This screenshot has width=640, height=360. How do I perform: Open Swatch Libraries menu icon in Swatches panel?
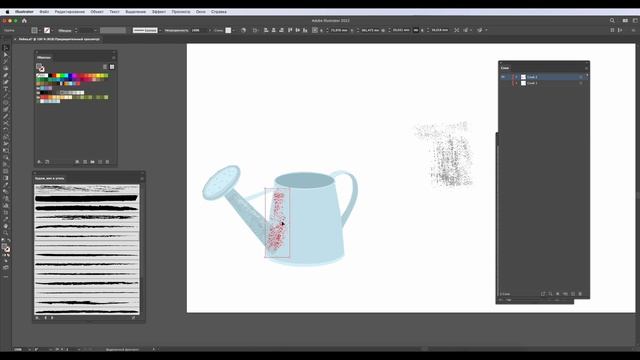[x=39, y=162]
